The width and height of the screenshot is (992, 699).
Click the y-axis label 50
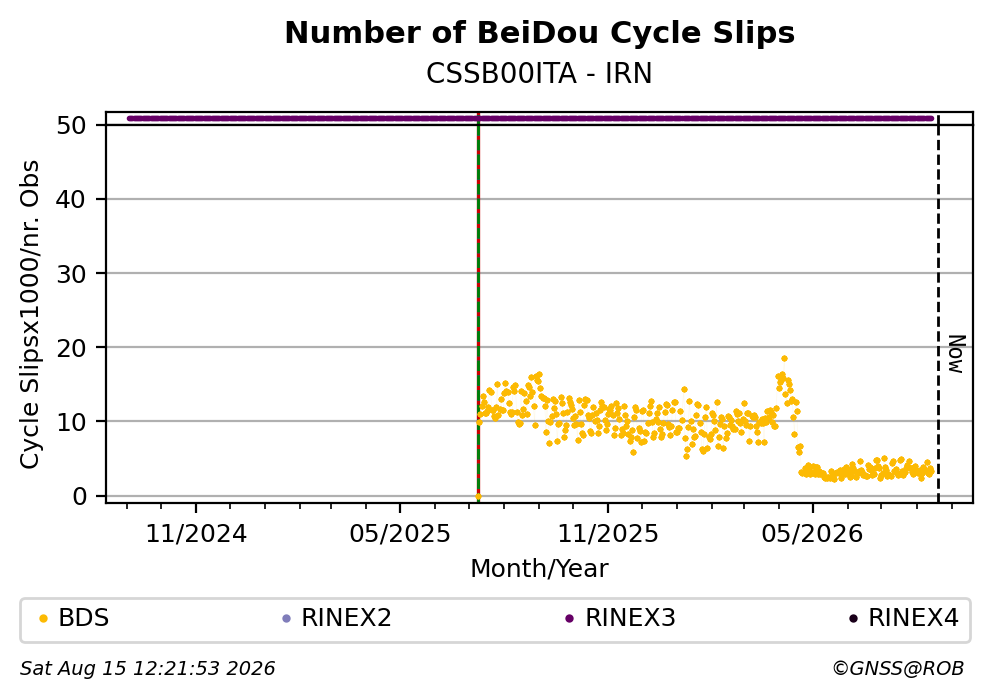(x=71, y=125)
